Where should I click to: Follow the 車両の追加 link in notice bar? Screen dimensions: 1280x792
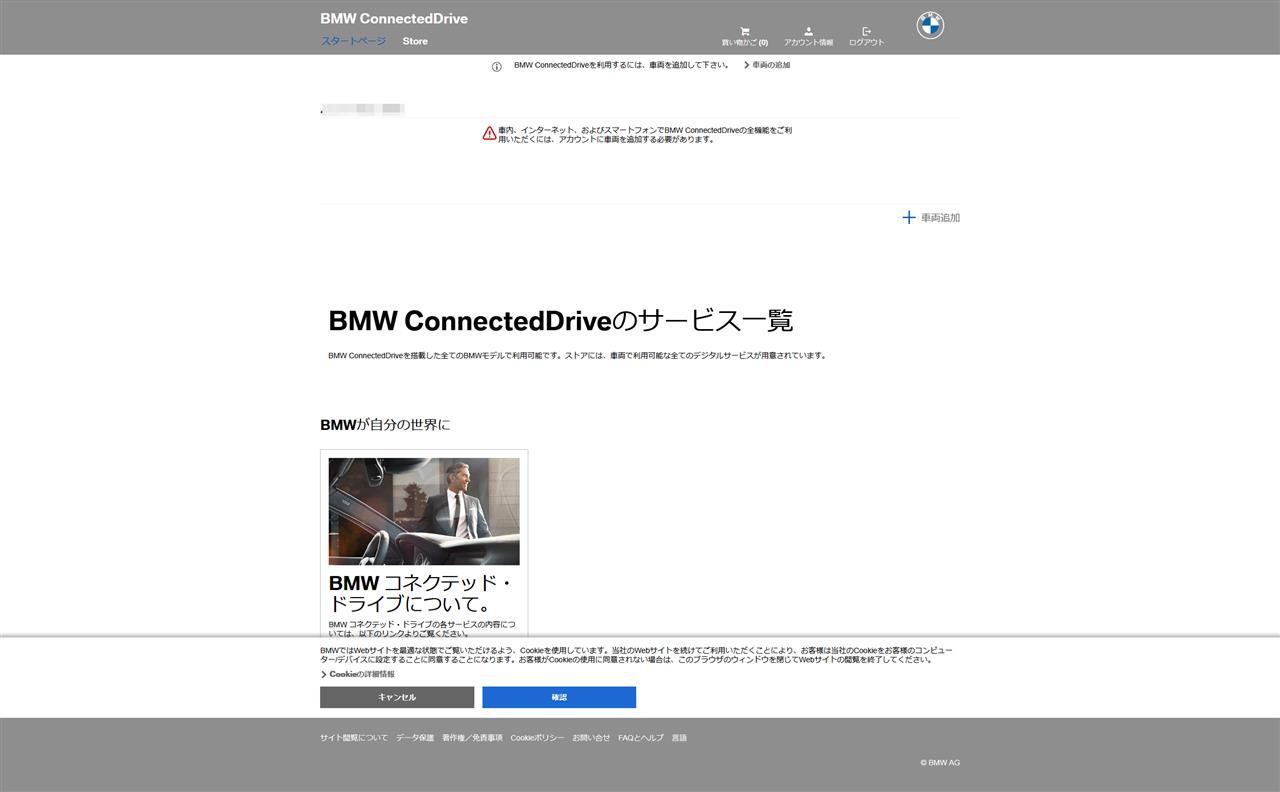(767, 65)
